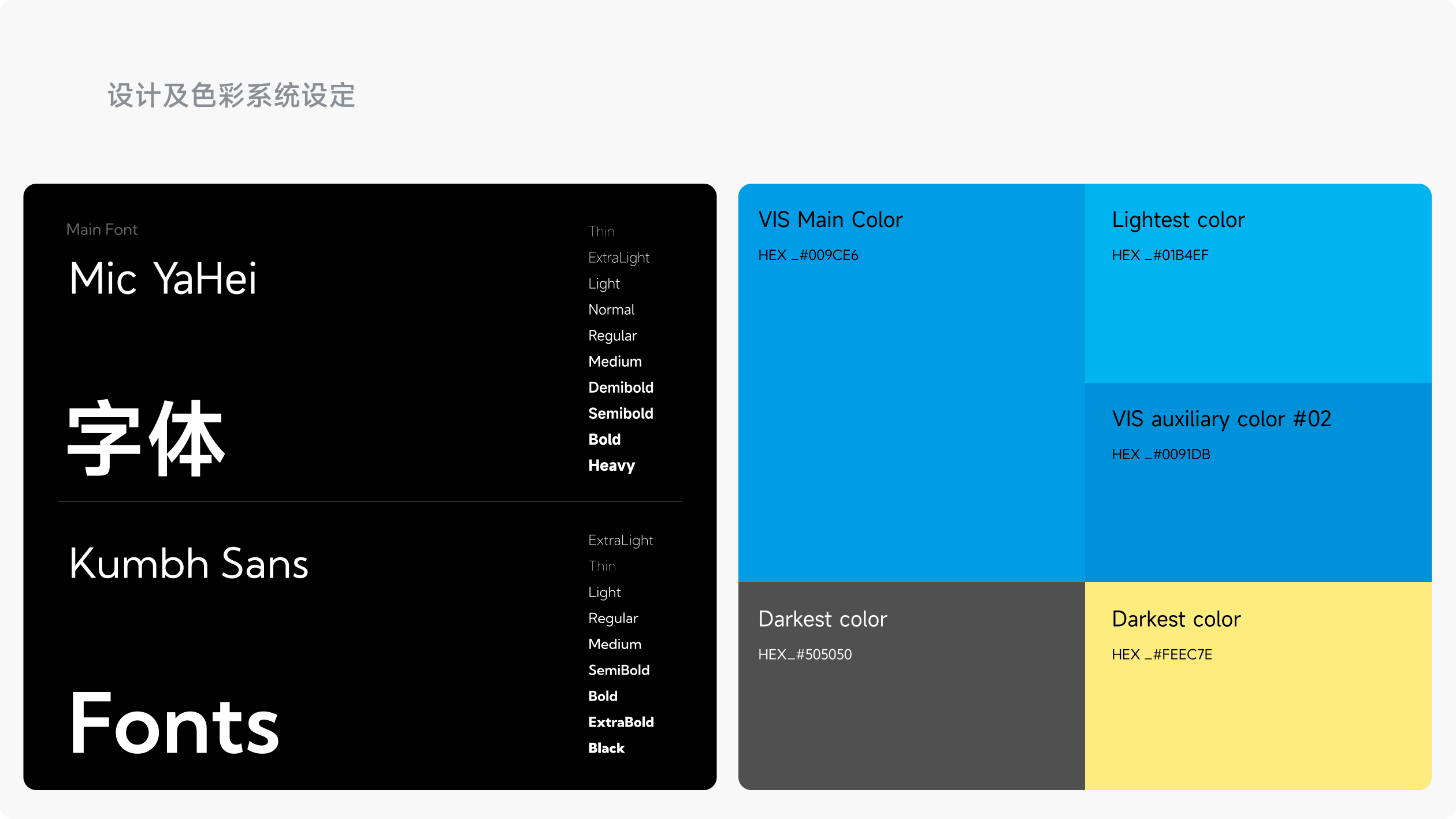
Task: Click SemiBold weight under Kumbh Sans
Action: [619, 670]
